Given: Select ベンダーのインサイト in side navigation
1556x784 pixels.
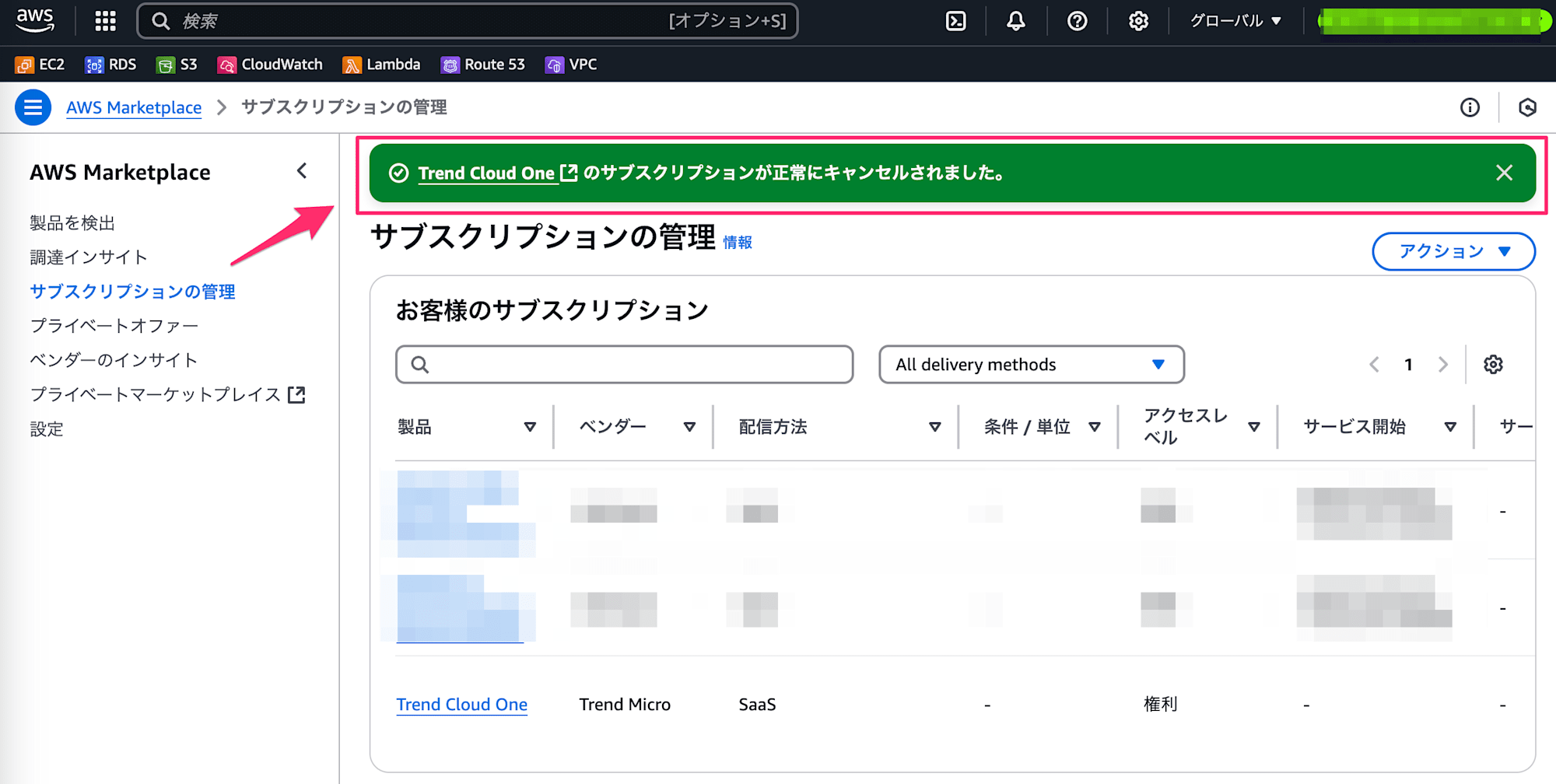Looking at the screenshot, I should [x=114, y=360].
